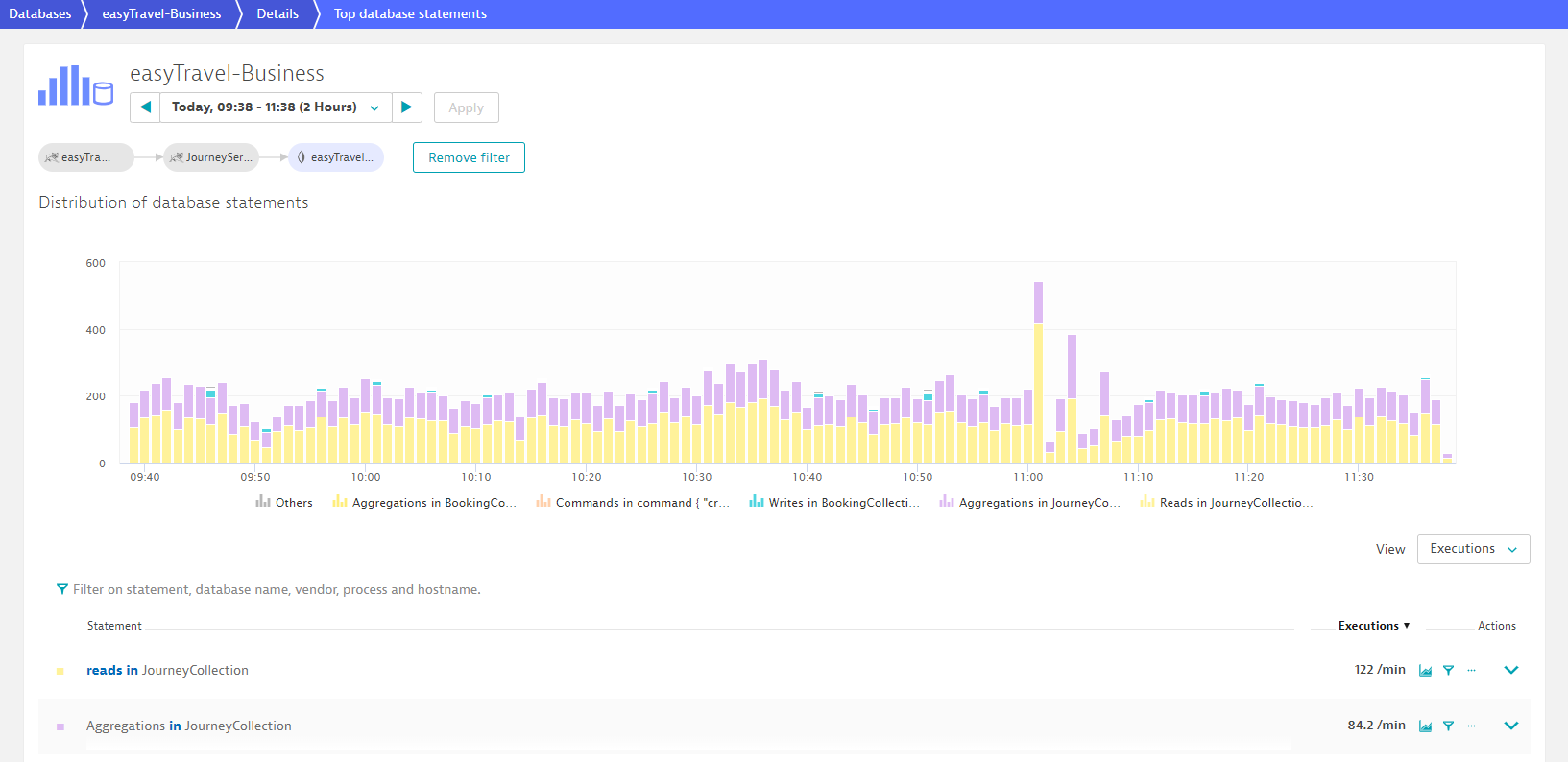Click the filter funnel icon beside filter field
This screenshot has height=762, width=1568.
(62, 589)
